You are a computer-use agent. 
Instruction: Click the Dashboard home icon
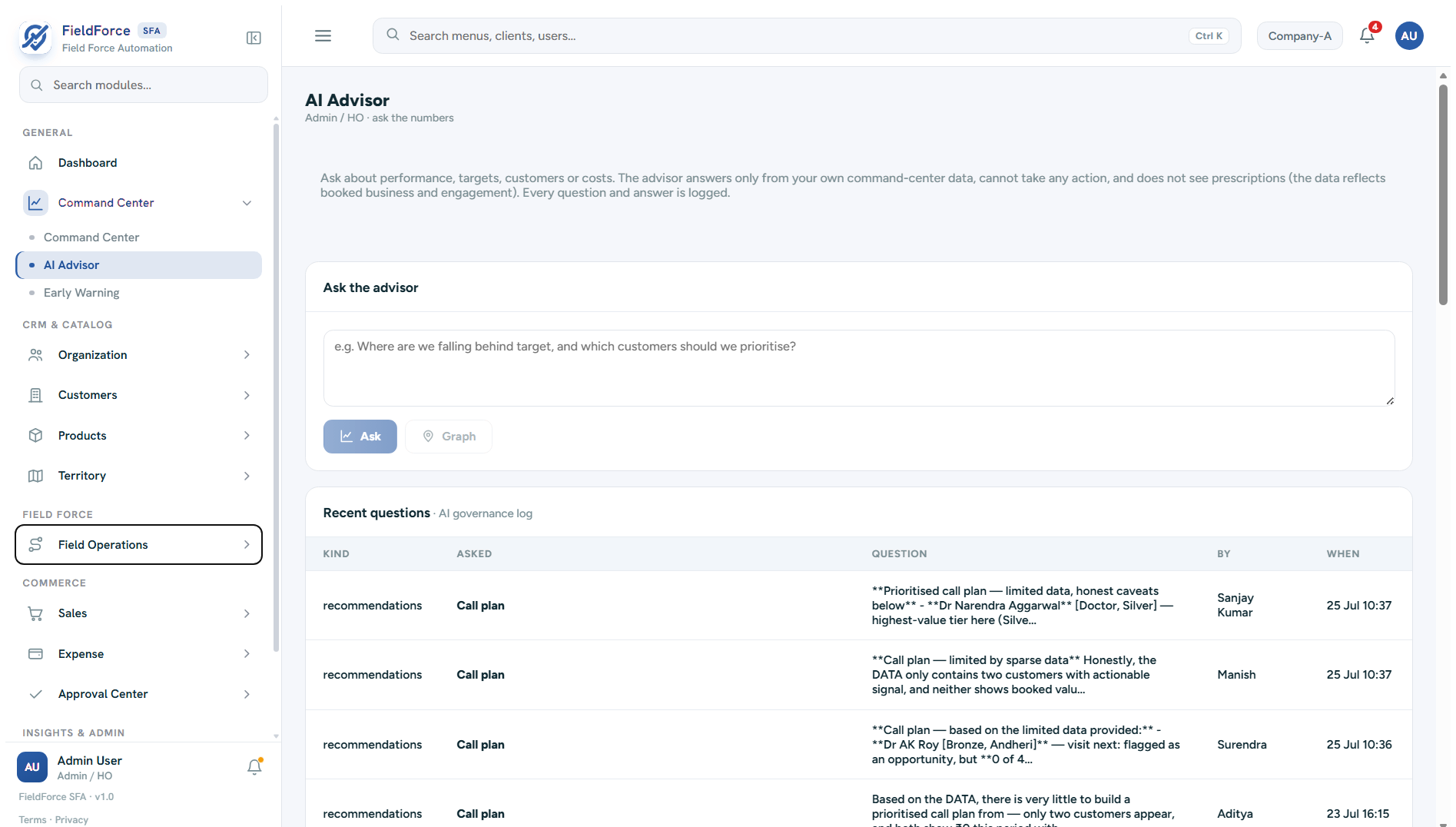click(x=35, y=163)
